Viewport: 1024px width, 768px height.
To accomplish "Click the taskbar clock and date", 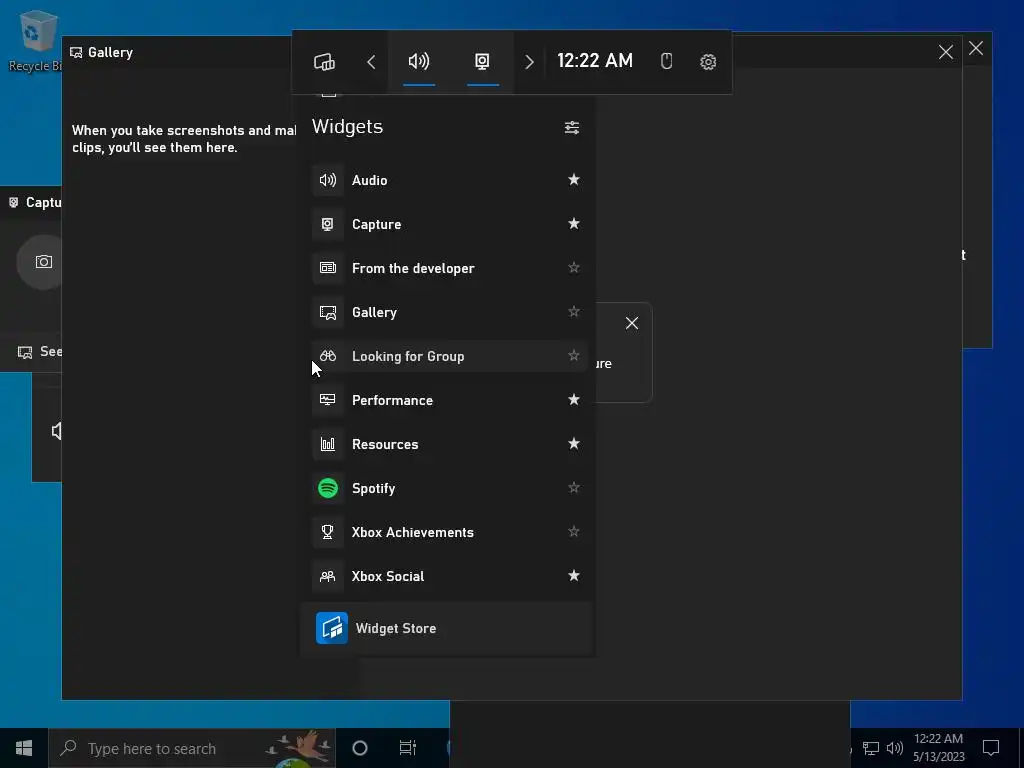I will 938,748.
